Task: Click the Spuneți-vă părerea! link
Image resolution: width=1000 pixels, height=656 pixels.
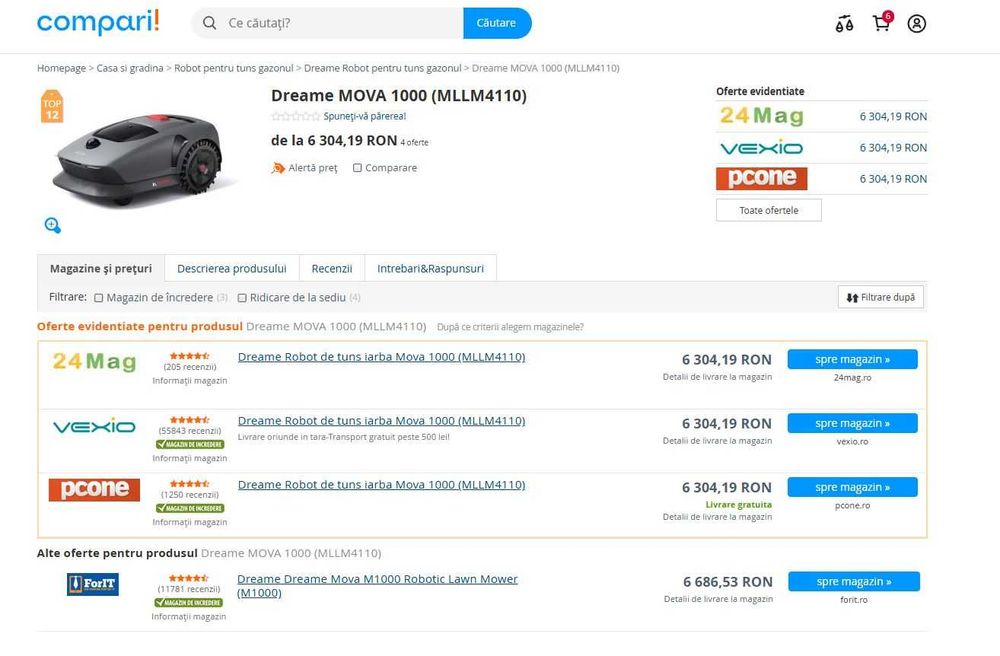Action: click(365, 116)
